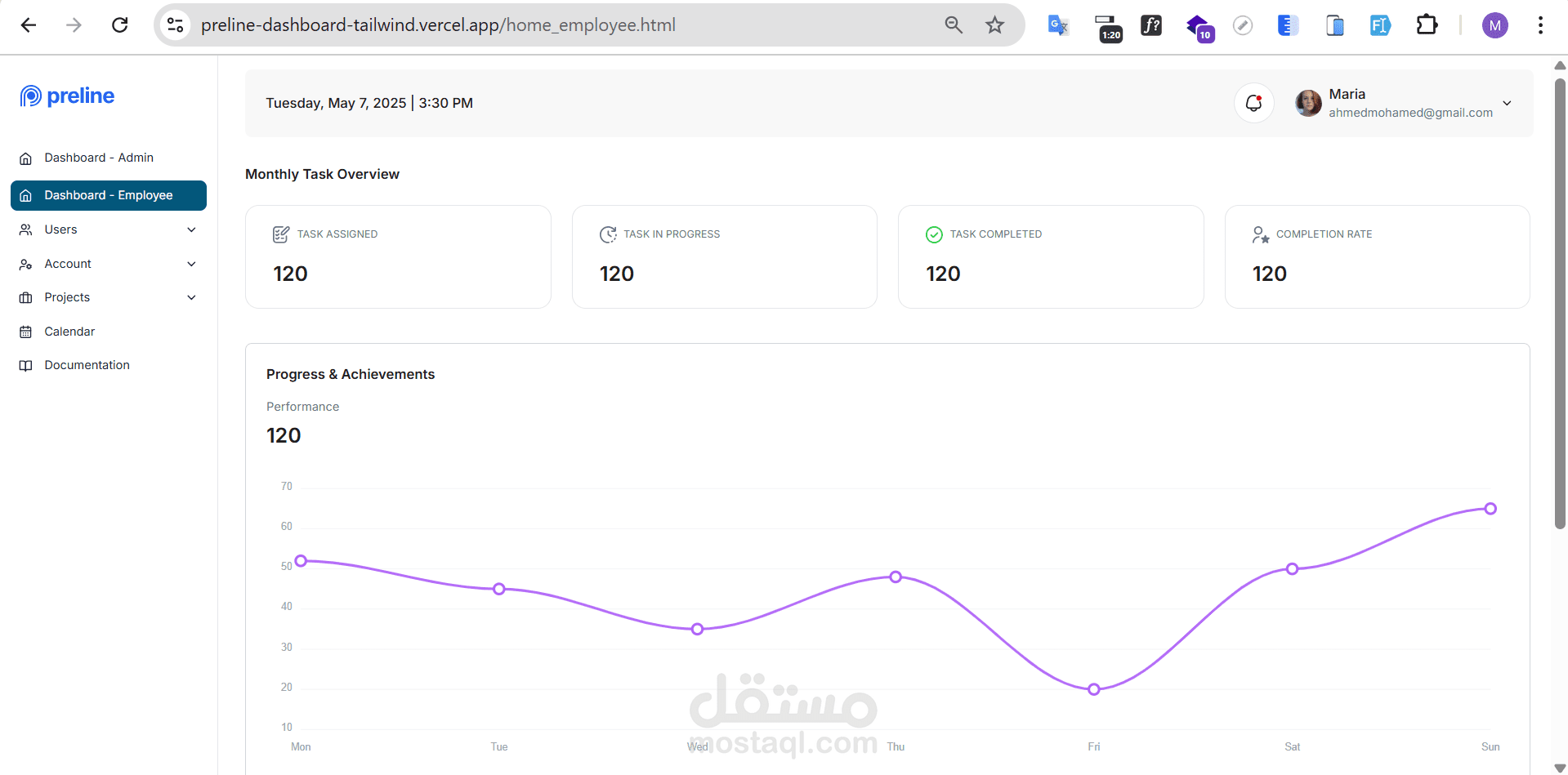
Task: Open the fonts 'f?' extension
Action: [1151, 25]
